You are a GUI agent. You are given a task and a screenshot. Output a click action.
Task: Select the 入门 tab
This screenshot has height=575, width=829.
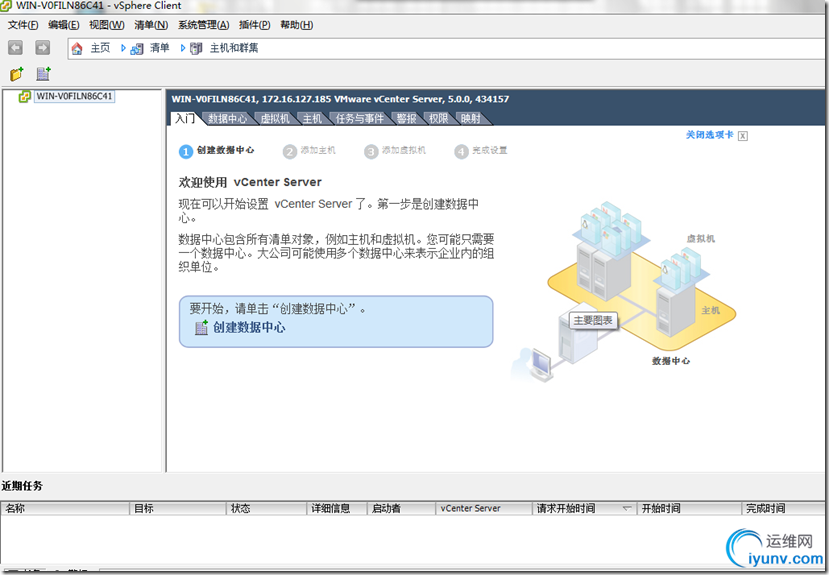pos(185,118)
